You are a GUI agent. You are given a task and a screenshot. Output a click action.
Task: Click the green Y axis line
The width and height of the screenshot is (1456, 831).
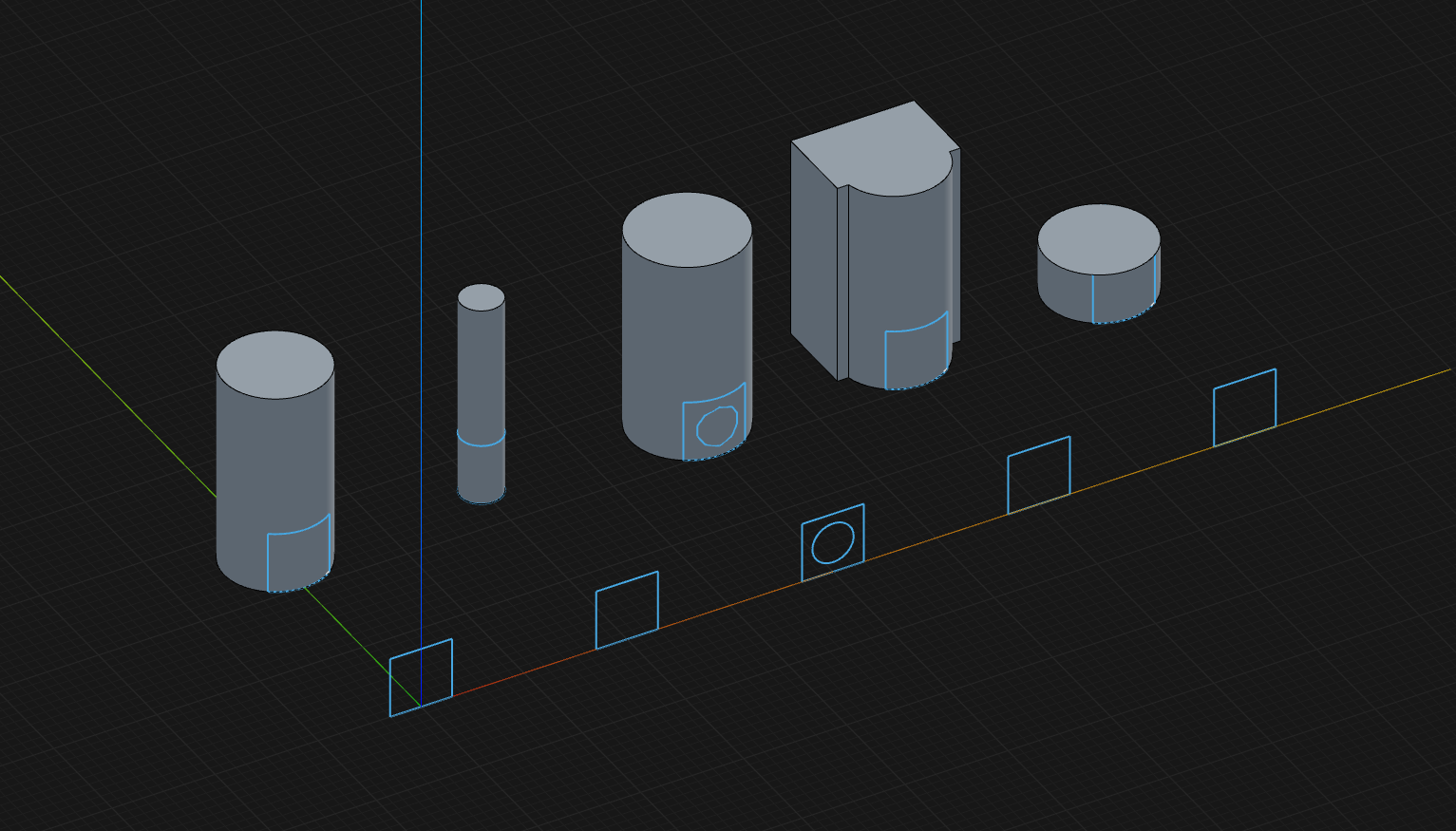[x=109, y=386]
